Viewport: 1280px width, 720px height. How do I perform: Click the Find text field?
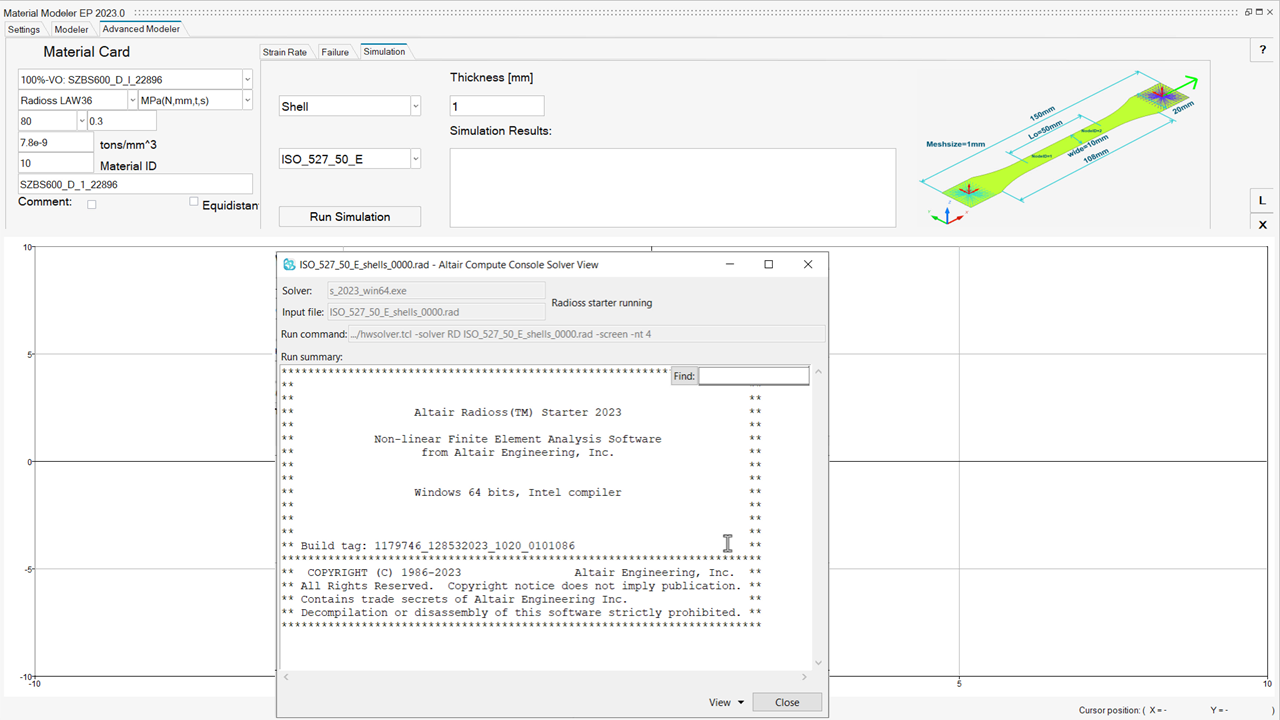click(x=753, y=376)
